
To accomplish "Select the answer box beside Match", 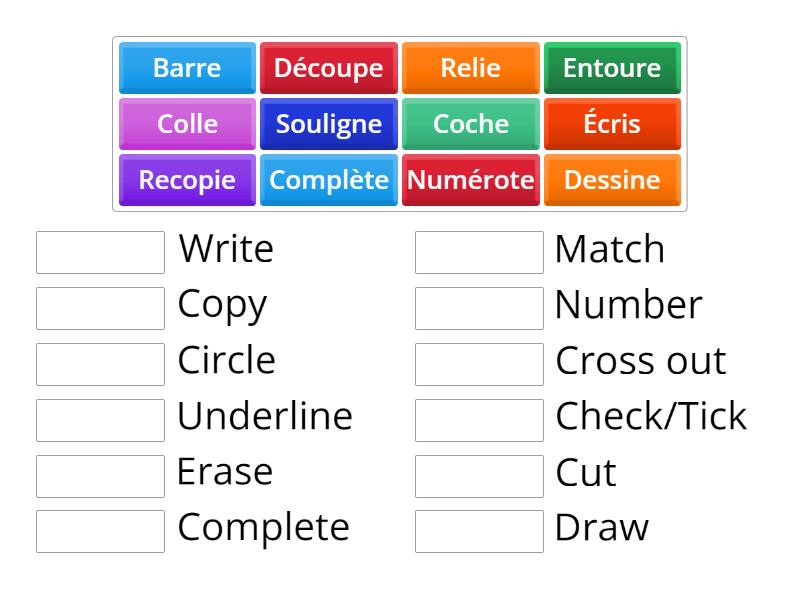I will coord(479,250).
